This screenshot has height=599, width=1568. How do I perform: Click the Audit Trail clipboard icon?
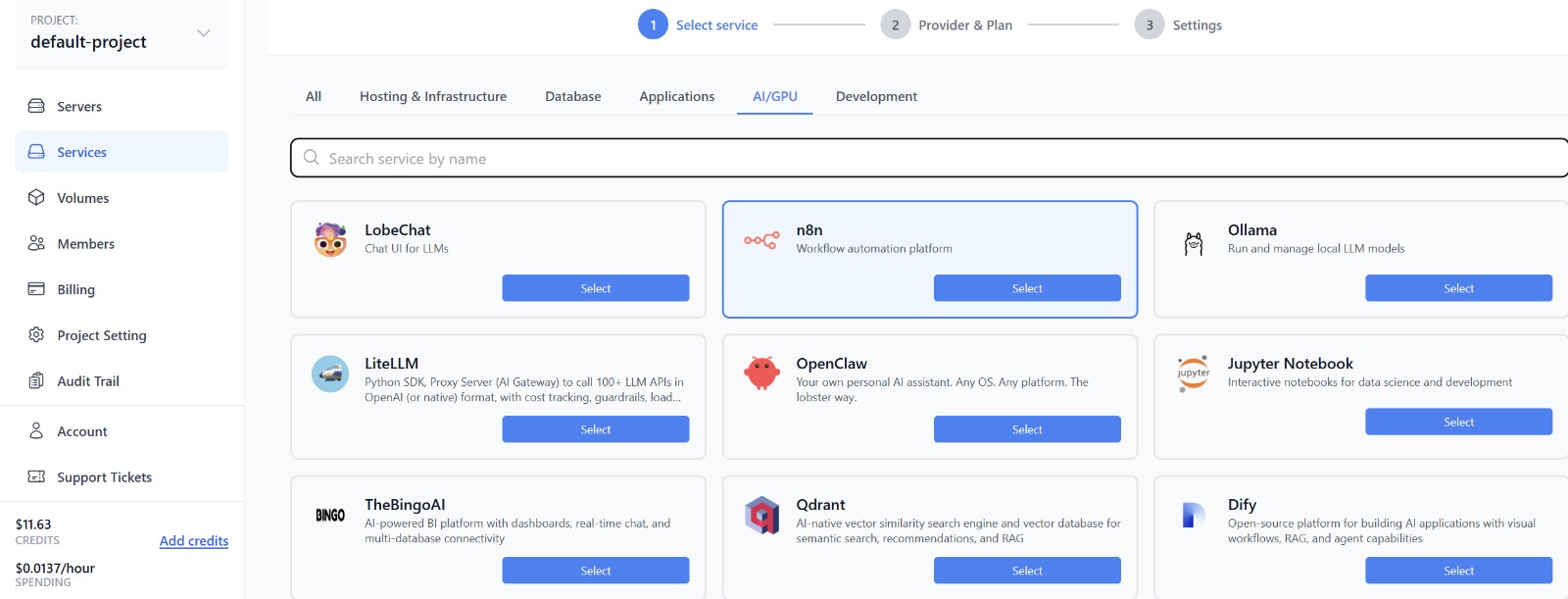(x=36, y=380)
